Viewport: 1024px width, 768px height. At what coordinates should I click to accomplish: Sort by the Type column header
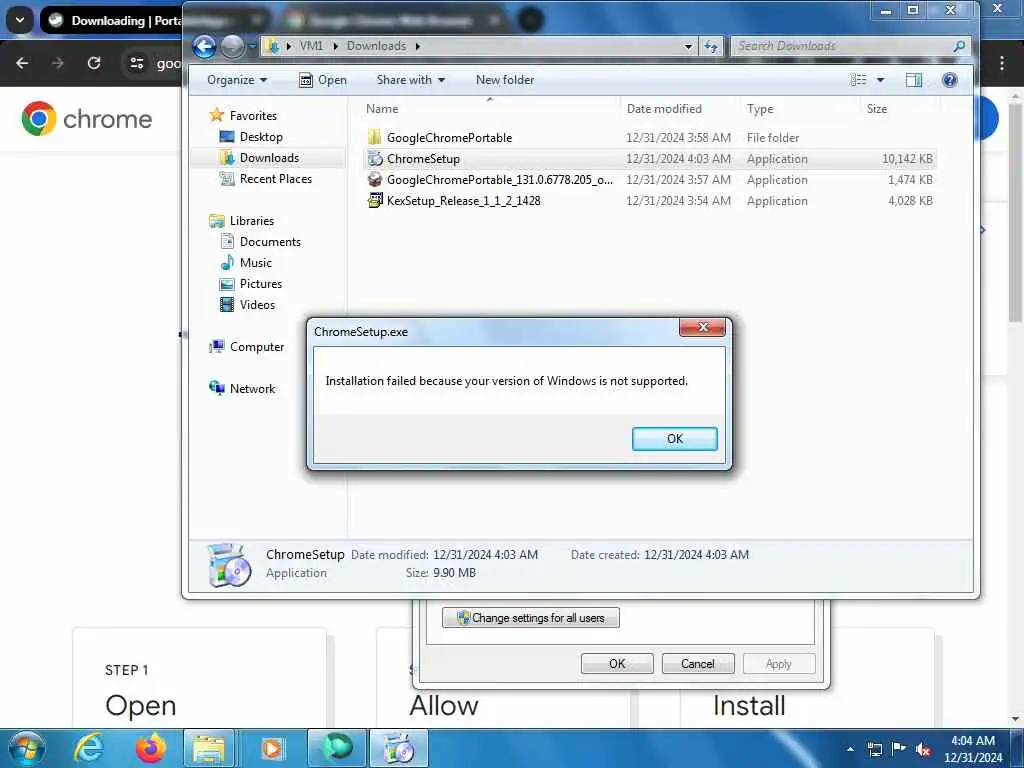click(800, 108)
